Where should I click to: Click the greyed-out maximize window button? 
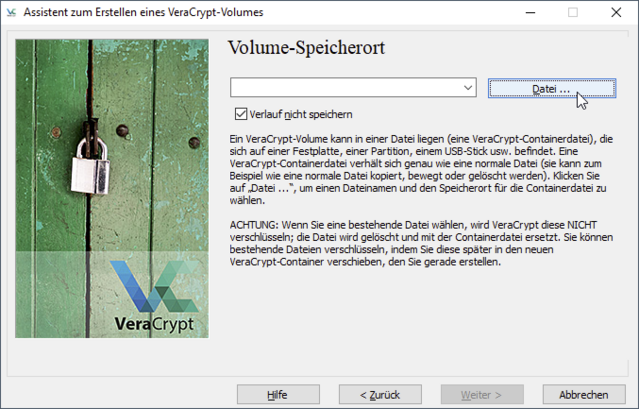573,13
